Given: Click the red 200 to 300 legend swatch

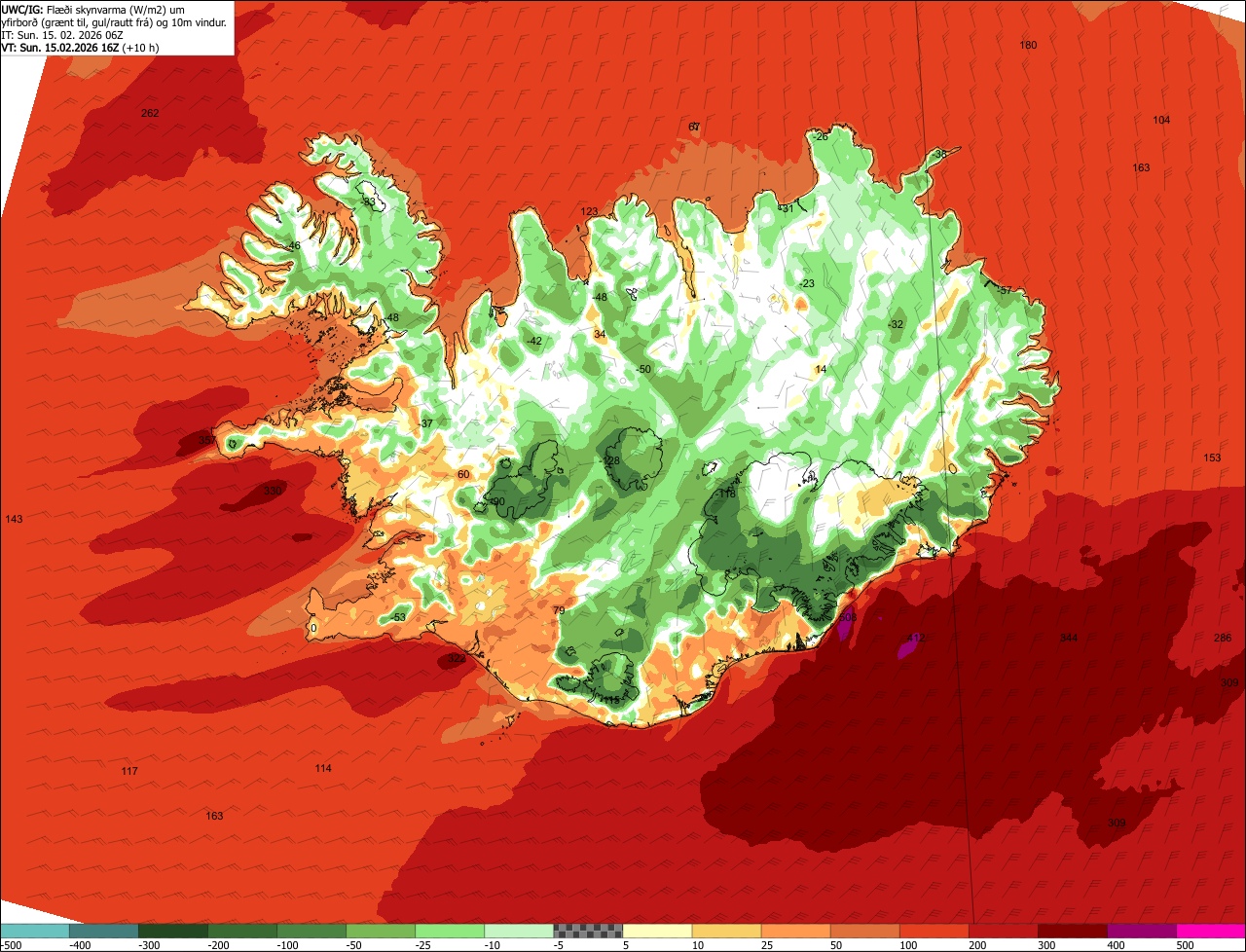Looking at the screenshot, I should [1003, 931].
